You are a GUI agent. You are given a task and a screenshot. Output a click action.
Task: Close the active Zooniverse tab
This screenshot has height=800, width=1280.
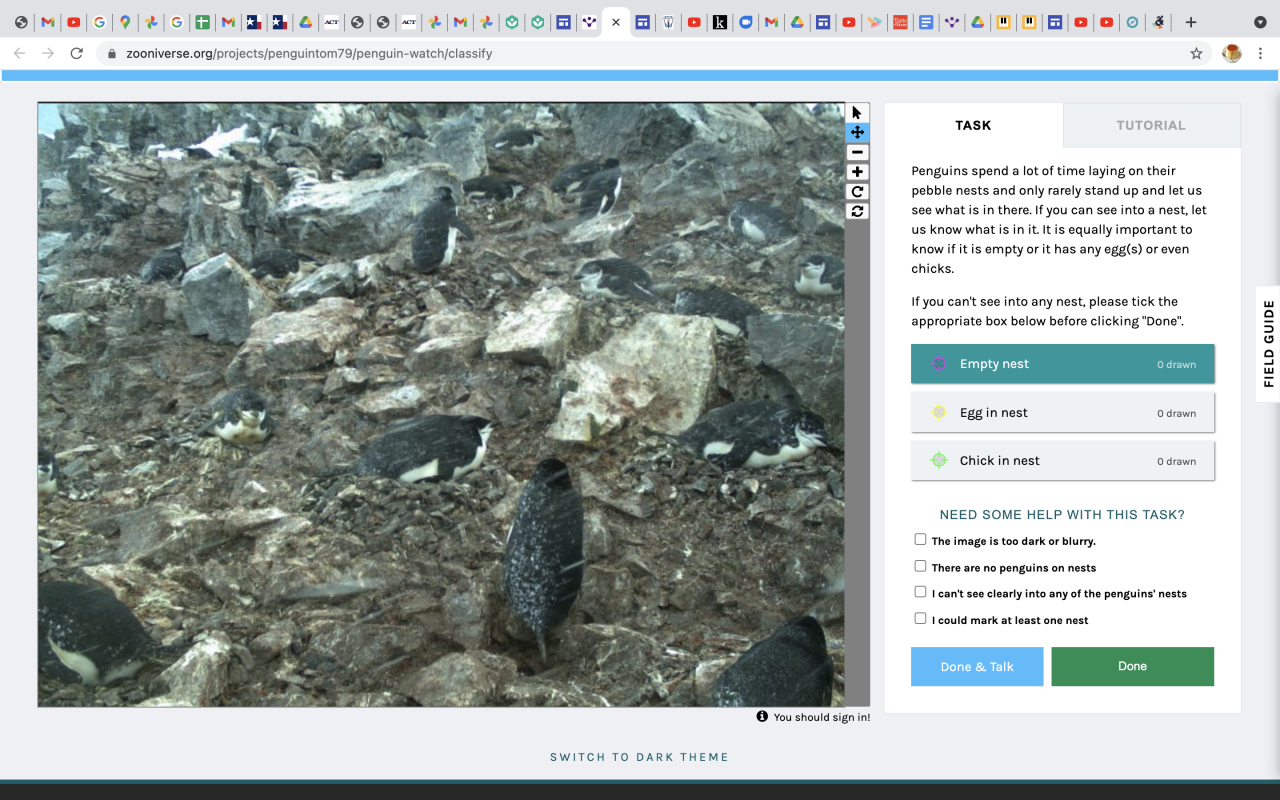coord(616,22)
